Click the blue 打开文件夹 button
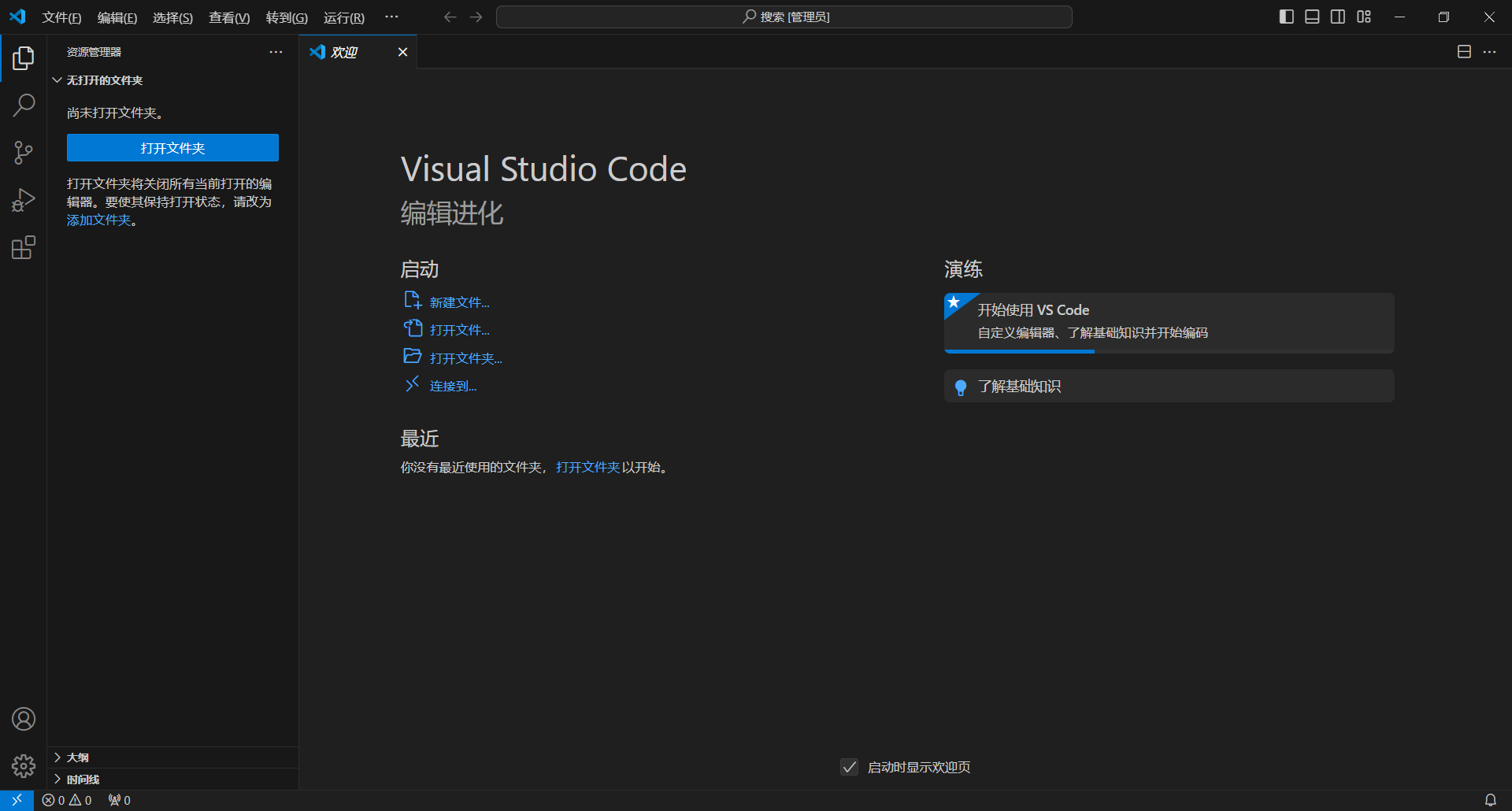1512x811 pixels. click(172, 148)
